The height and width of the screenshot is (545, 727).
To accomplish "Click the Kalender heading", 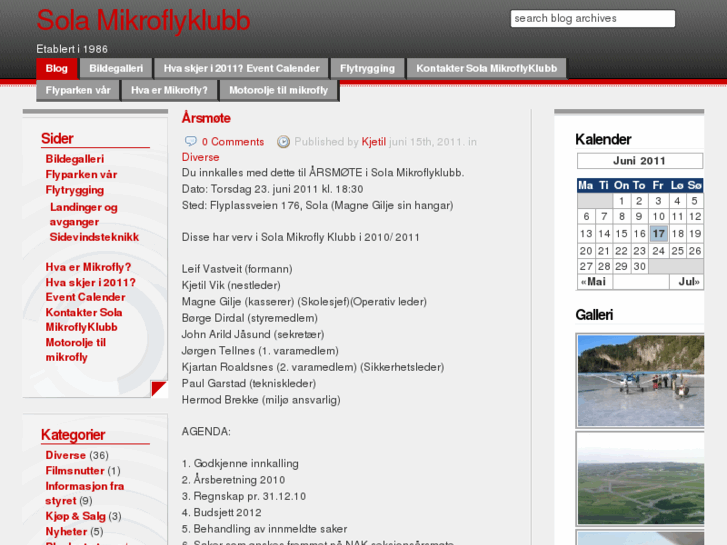I will [x=603, y=139].
